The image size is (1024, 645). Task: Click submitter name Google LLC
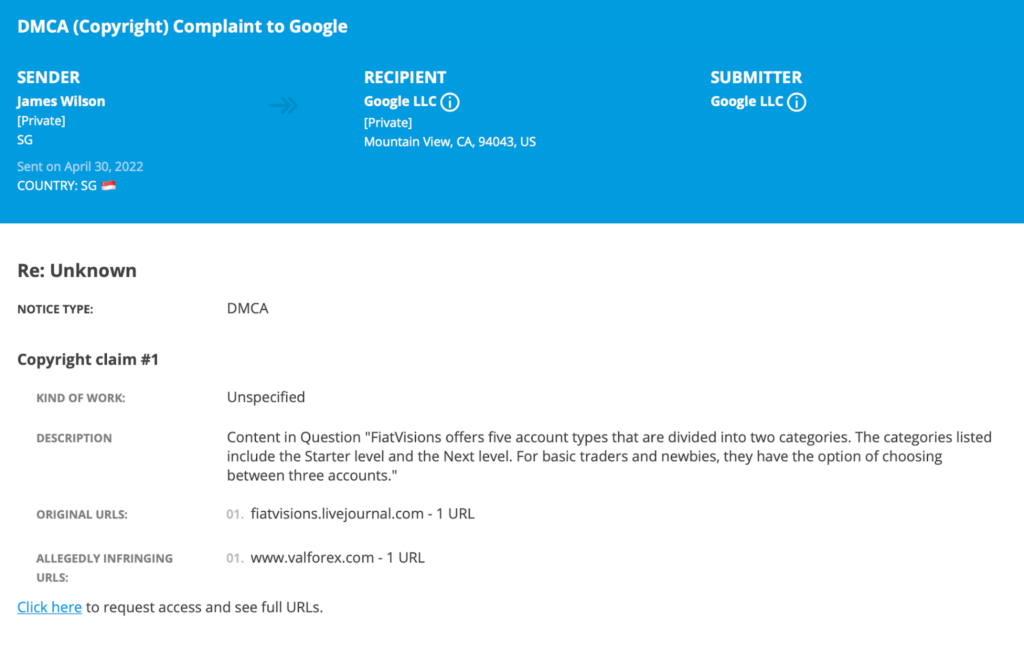click(x=746, y=101)
